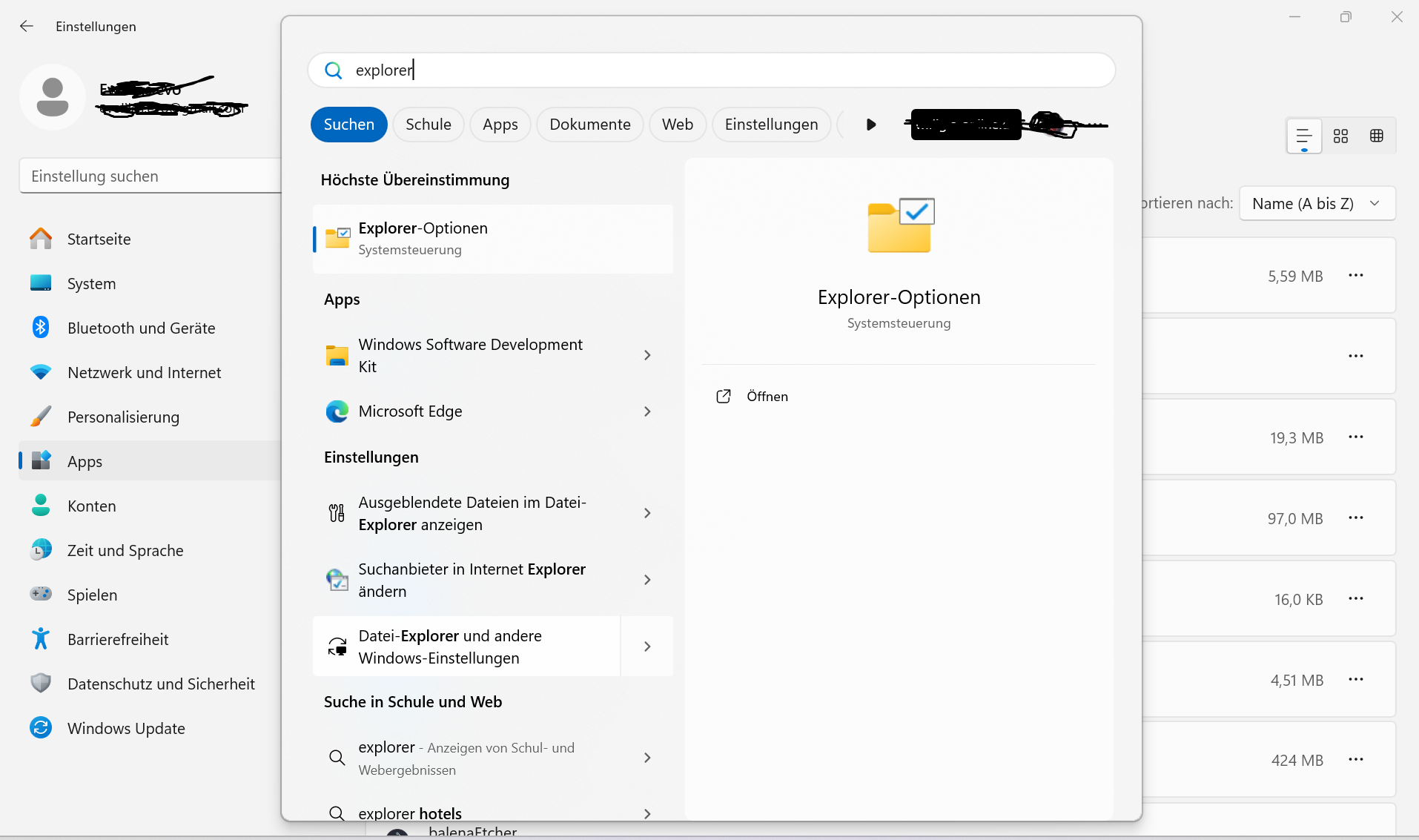The width and height of the screenshot is (1419, 840).
Task: Open Windows Update from the sidebar
Action: pyautogui.click(x=126, y=728)
